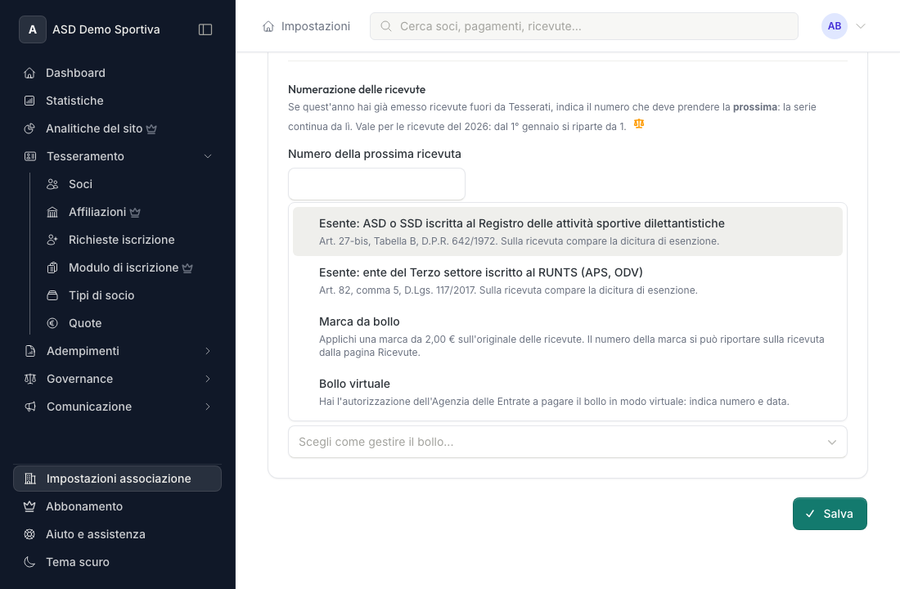The width and height of the screenshot is (900, 589).
Task: Save settings with the Salva button
Action: [x=830, y=514]
